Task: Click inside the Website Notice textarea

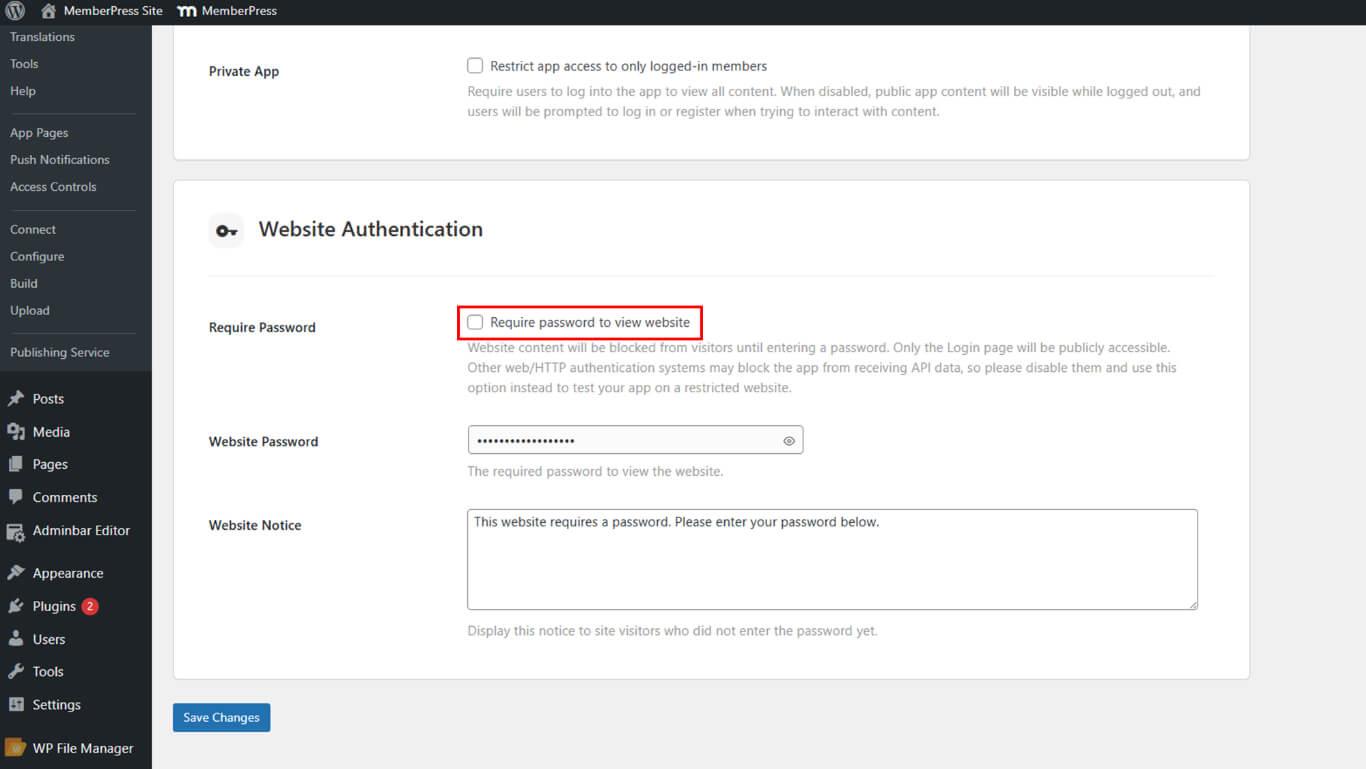Action: point(831,565)
